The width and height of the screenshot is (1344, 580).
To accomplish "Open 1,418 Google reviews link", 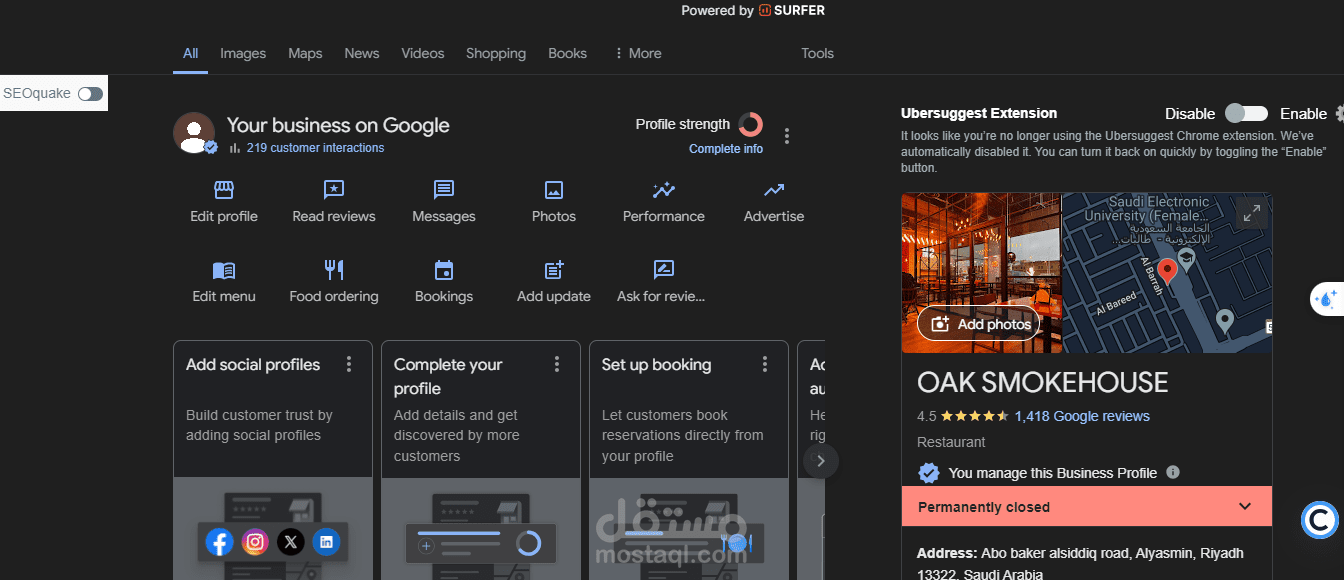I will (1082, 416).
